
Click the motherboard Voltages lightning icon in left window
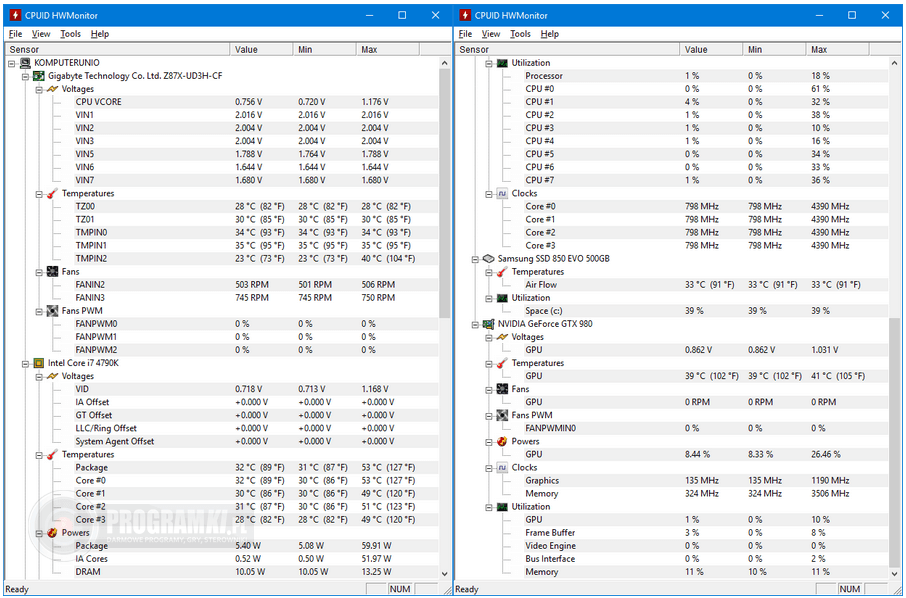(x=53, y=89)
